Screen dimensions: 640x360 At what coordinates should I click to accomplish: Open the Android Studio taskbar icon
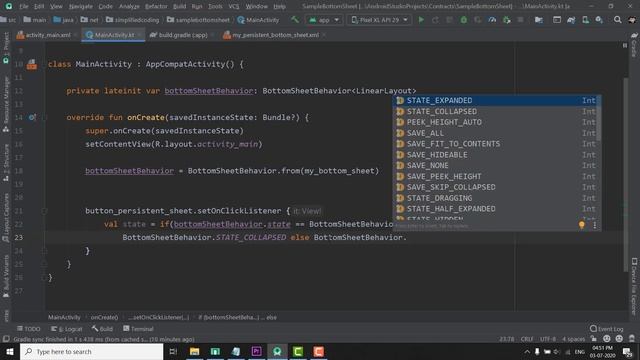[277, 351]
